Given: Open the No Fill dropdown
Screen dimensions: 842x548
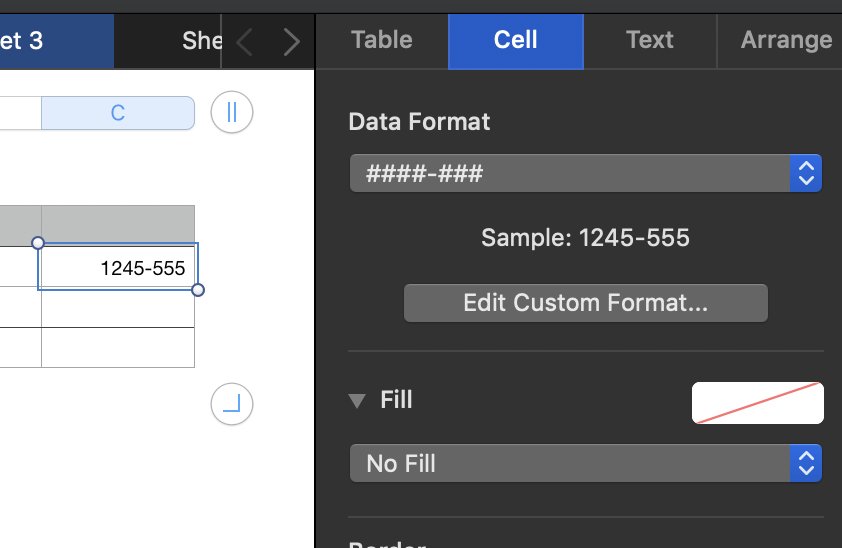Looking at the screenshot, I should 585,463.
